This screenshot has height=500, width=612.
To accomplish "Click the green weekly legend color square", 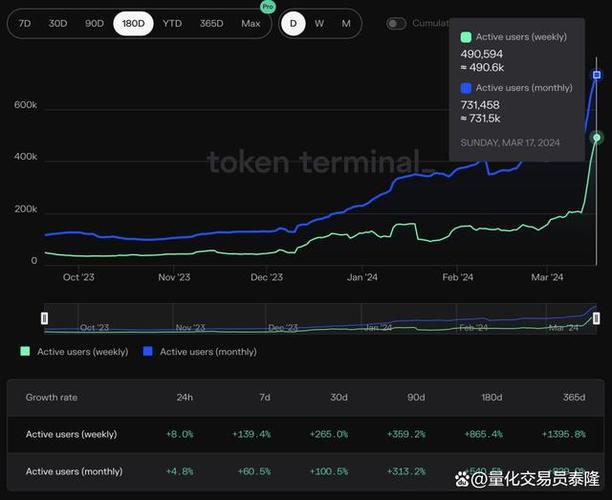I will (25, 351).
